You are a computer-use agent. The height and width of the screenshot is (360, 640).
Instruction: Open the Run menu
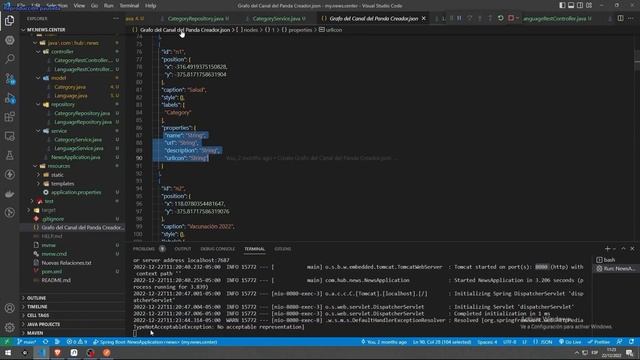click(x=109, y=6)
